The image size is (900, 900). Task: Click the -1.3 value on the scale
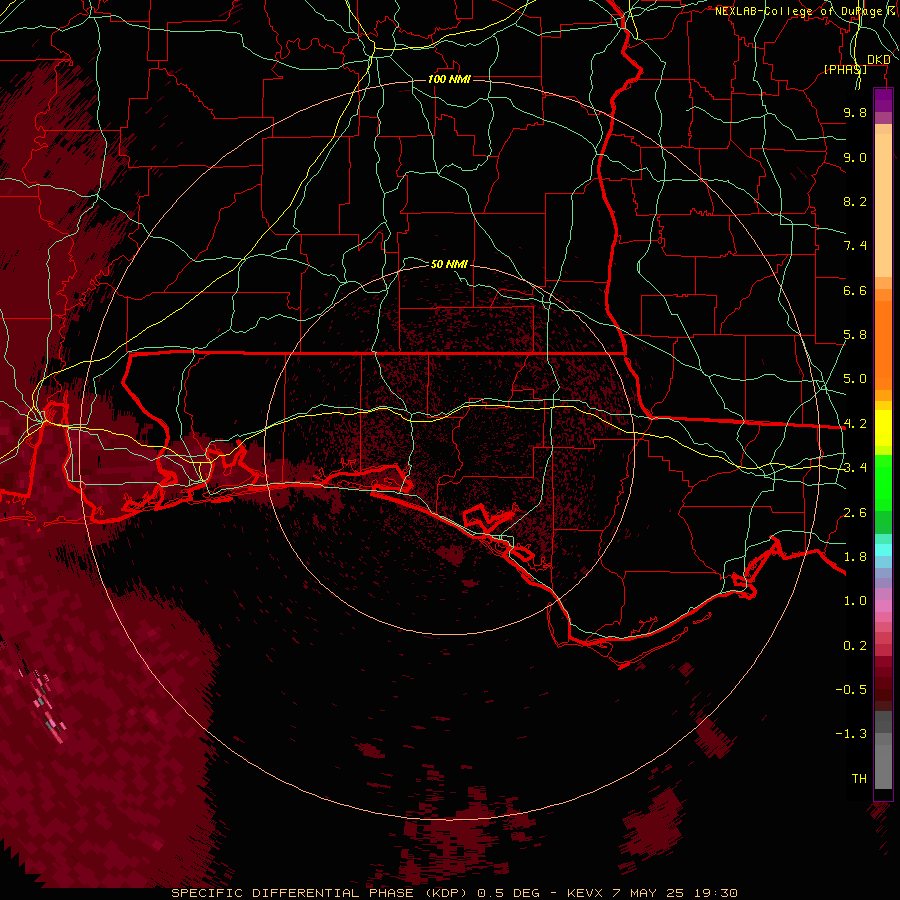coord(851,734)
